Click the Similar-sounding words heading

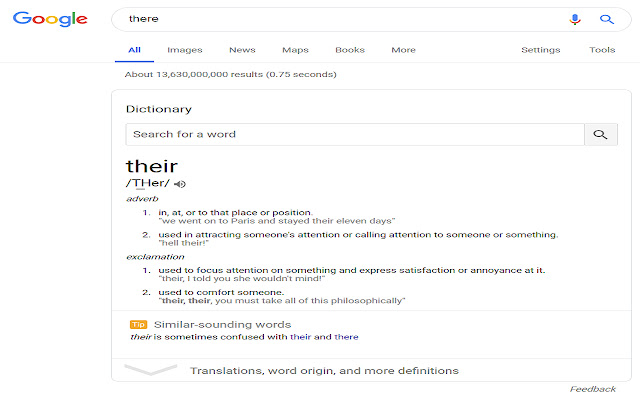click(x=222, y=325)
